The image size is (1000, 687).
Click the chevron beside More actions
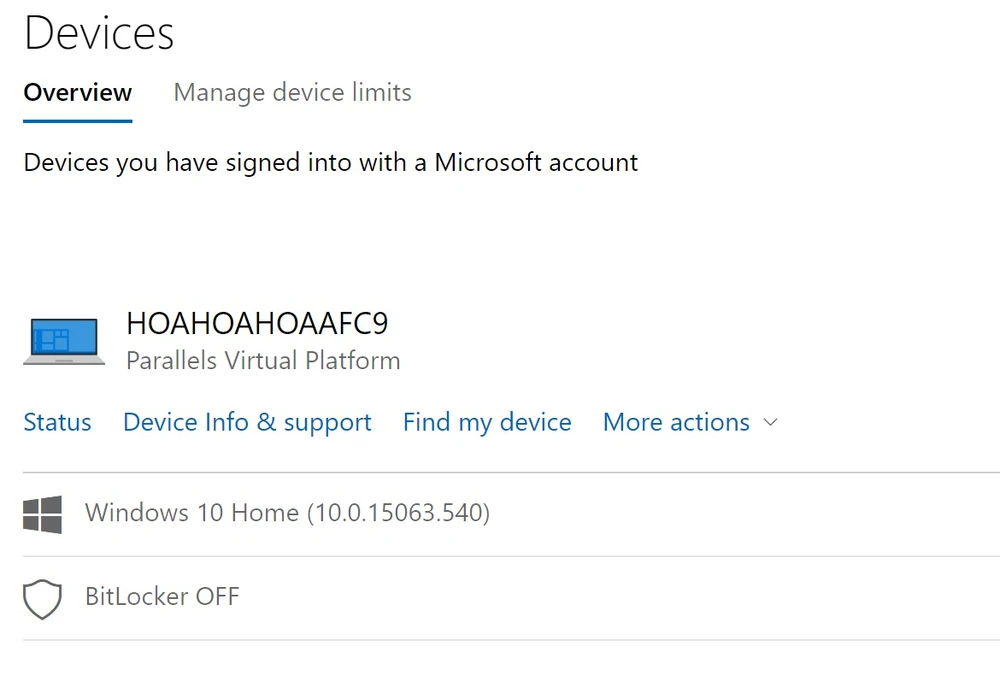tap(770, 422)
